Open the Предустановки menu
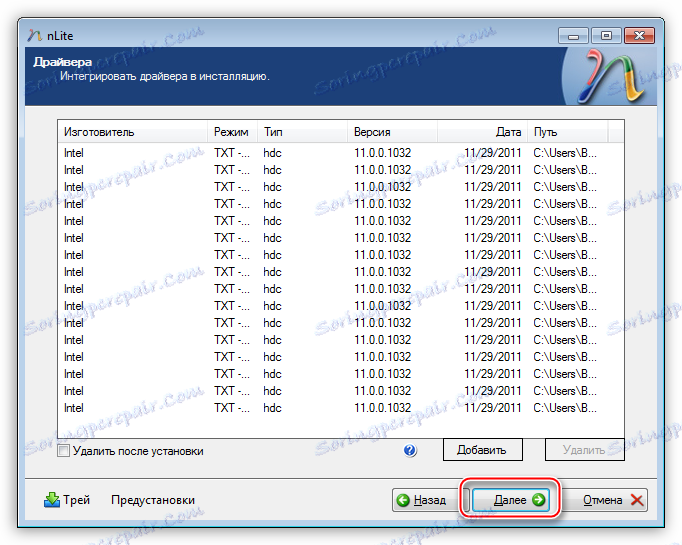This screenshot has width=682, height=545. 153,500
